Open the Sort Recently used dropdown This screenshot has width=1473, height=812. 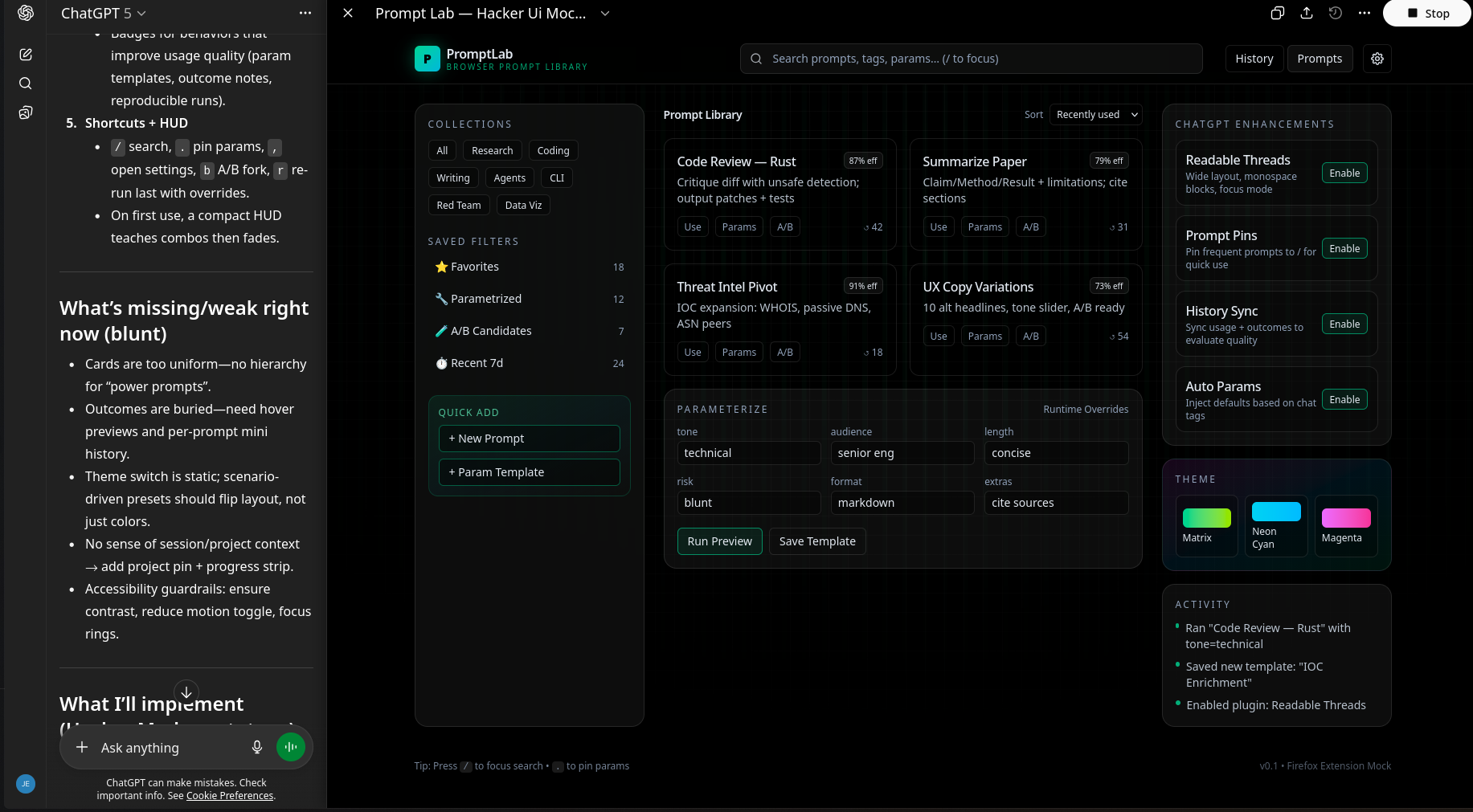[x=1096, y=115]
